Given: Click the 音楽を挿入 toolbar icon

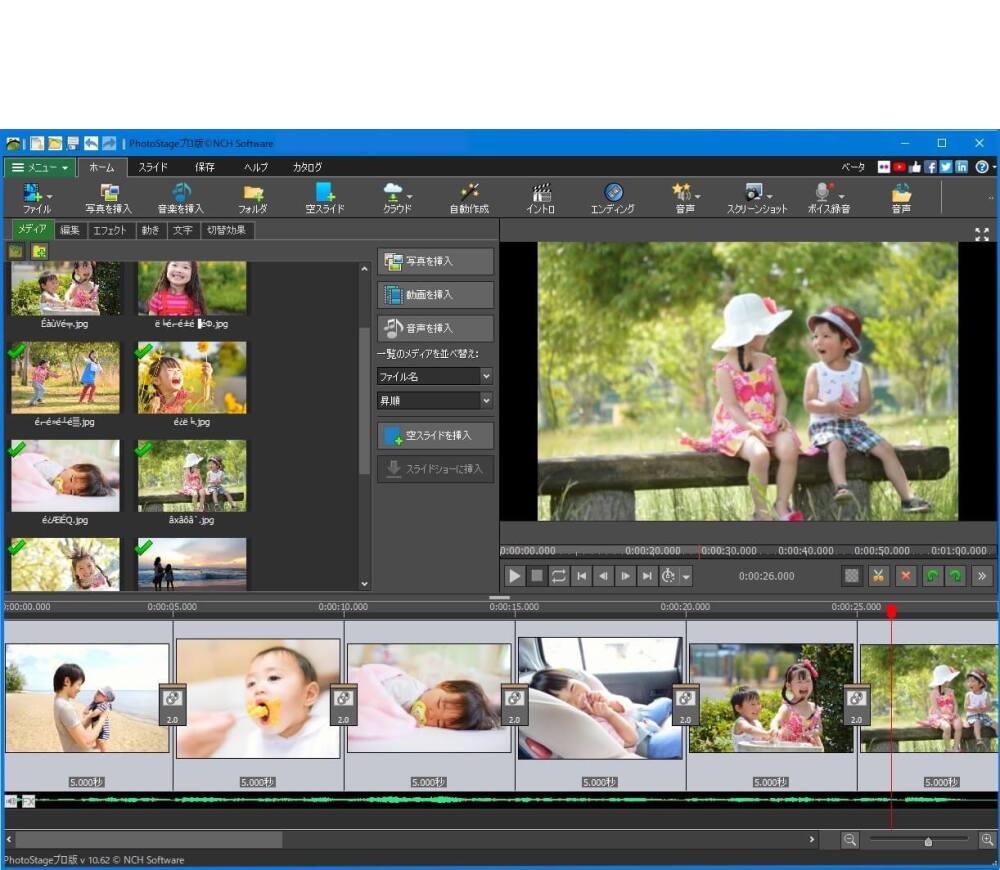Looking at the screenshot, I should tap(181, 194).
